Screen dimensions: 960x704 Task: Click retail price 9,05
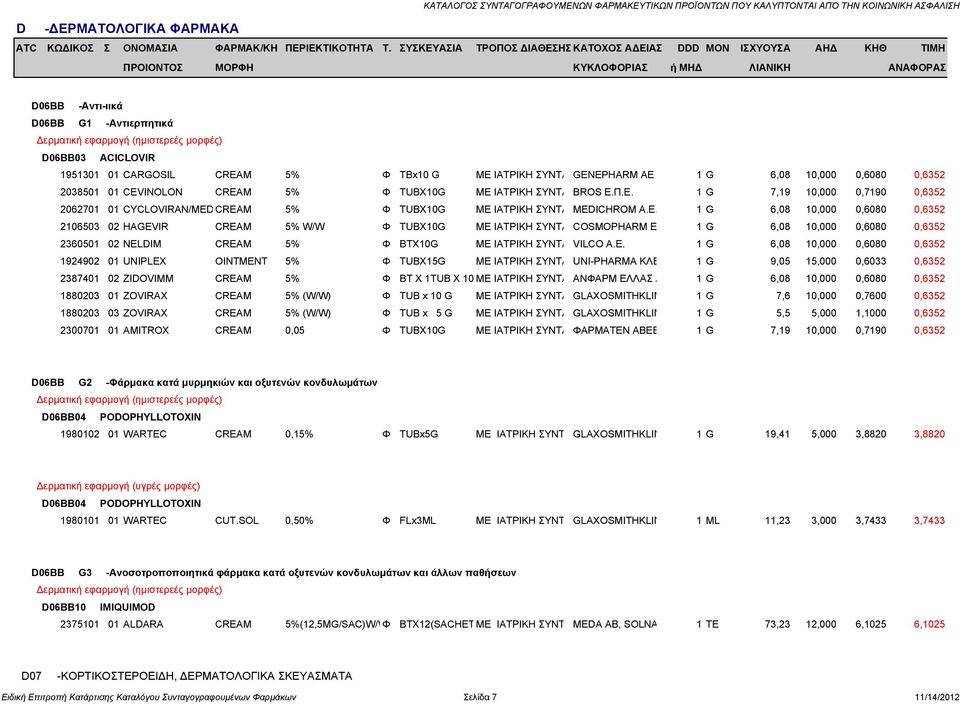click(x=780, y=261)
